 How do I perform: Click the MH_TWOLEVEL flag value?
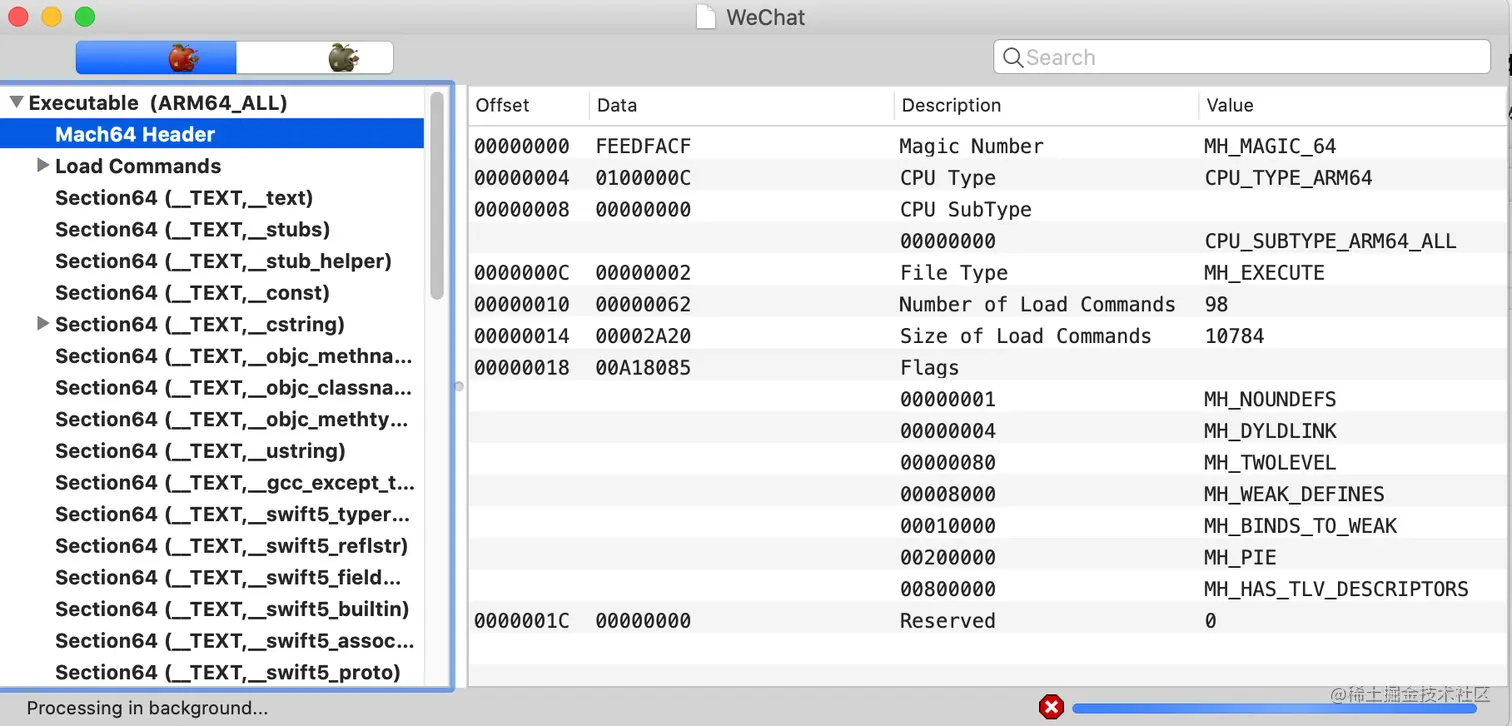(x=1270, y=462)
